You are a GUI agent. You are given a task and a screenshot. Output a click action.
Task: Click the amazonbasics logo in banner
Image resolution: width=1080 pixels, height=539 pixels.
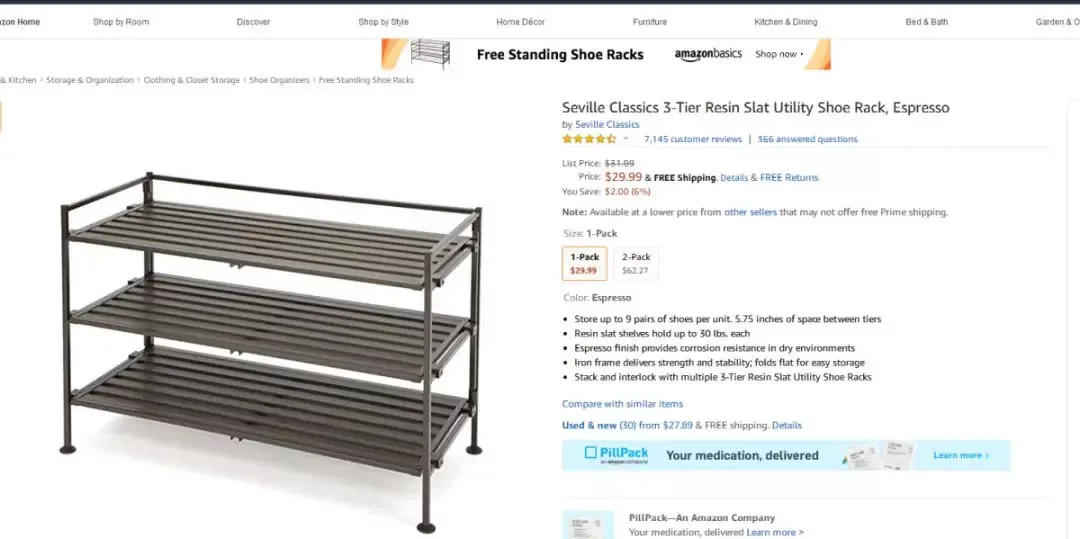pyautogui.click(x=708, y=54)
